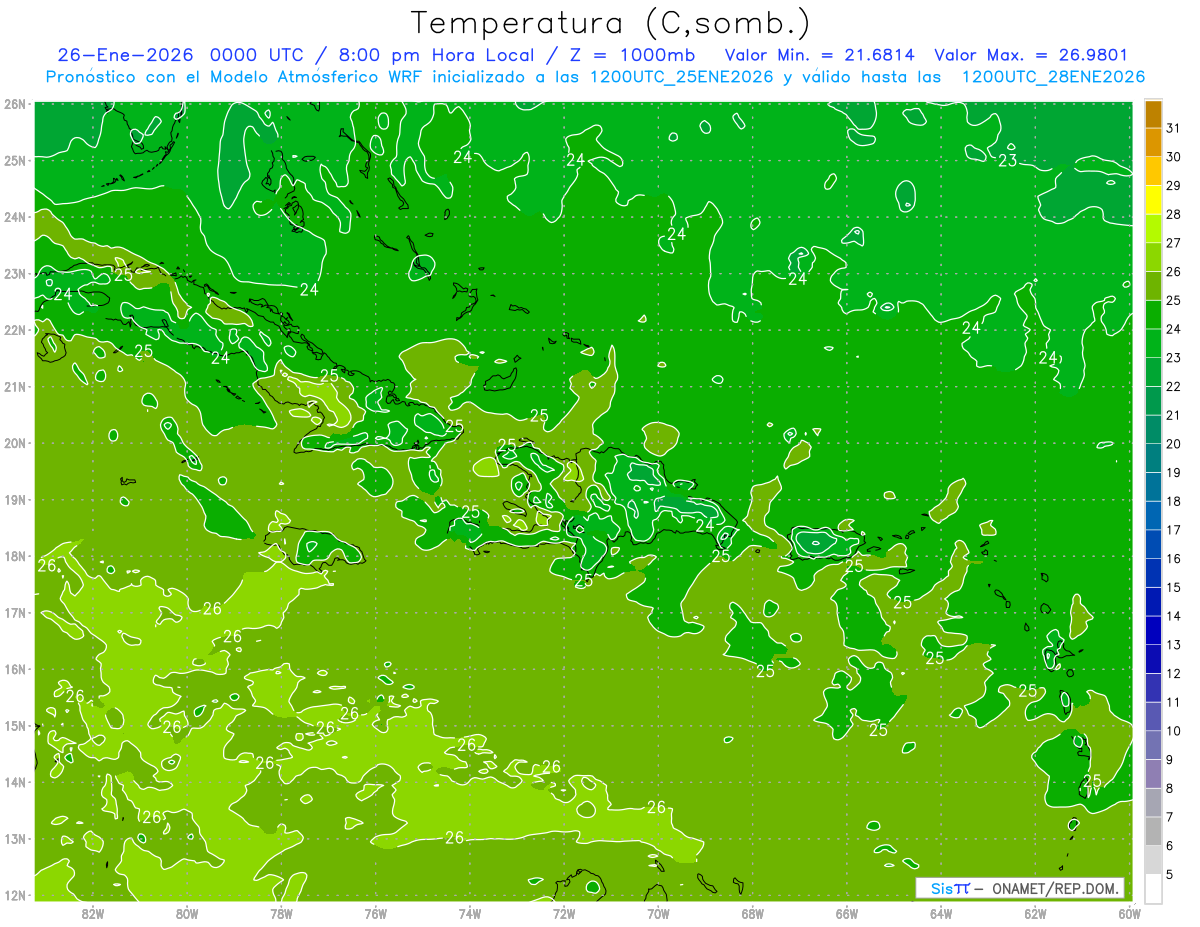The height and width of the screenshot is (927, 1200).
Task: Click the 80W longitude label
Action: 187,913
